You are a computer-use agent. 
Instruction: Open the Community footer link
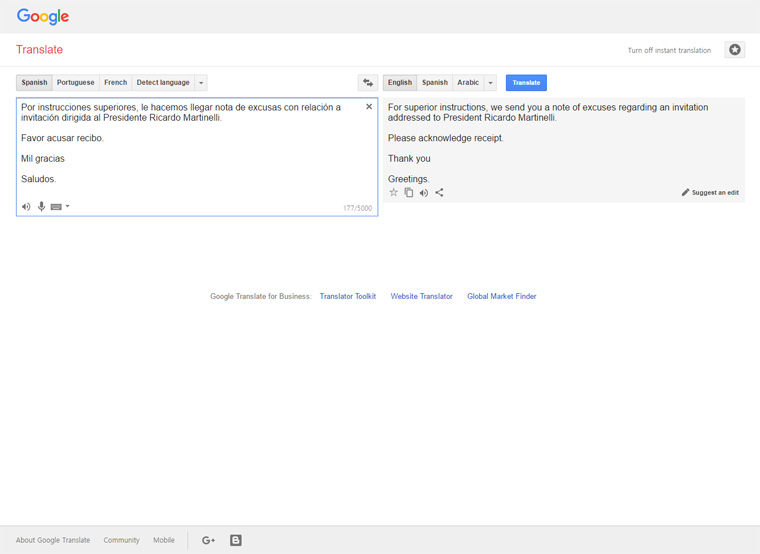click(x=121, y=540)
